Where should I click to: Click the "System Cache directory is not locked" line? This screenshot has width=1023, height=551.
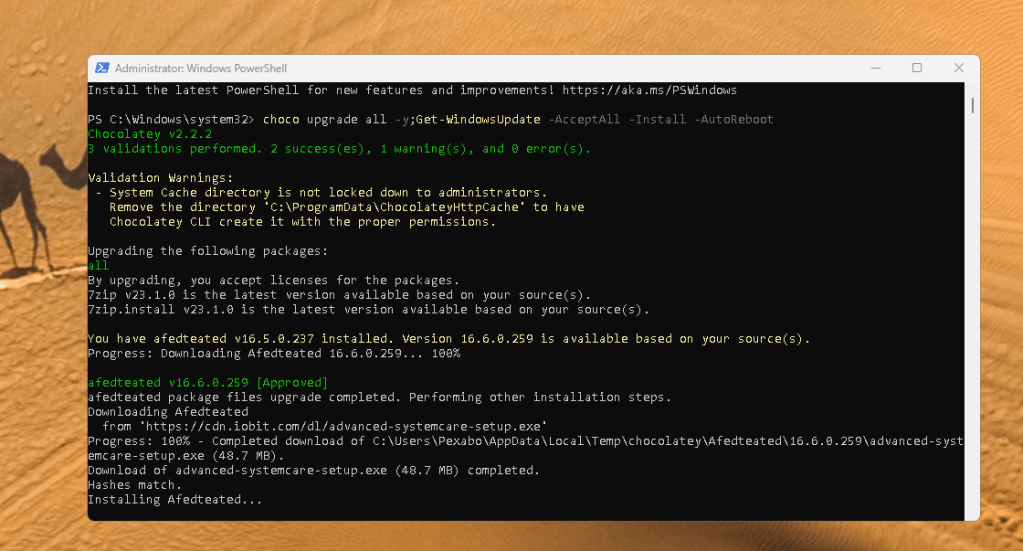[321, 192]
